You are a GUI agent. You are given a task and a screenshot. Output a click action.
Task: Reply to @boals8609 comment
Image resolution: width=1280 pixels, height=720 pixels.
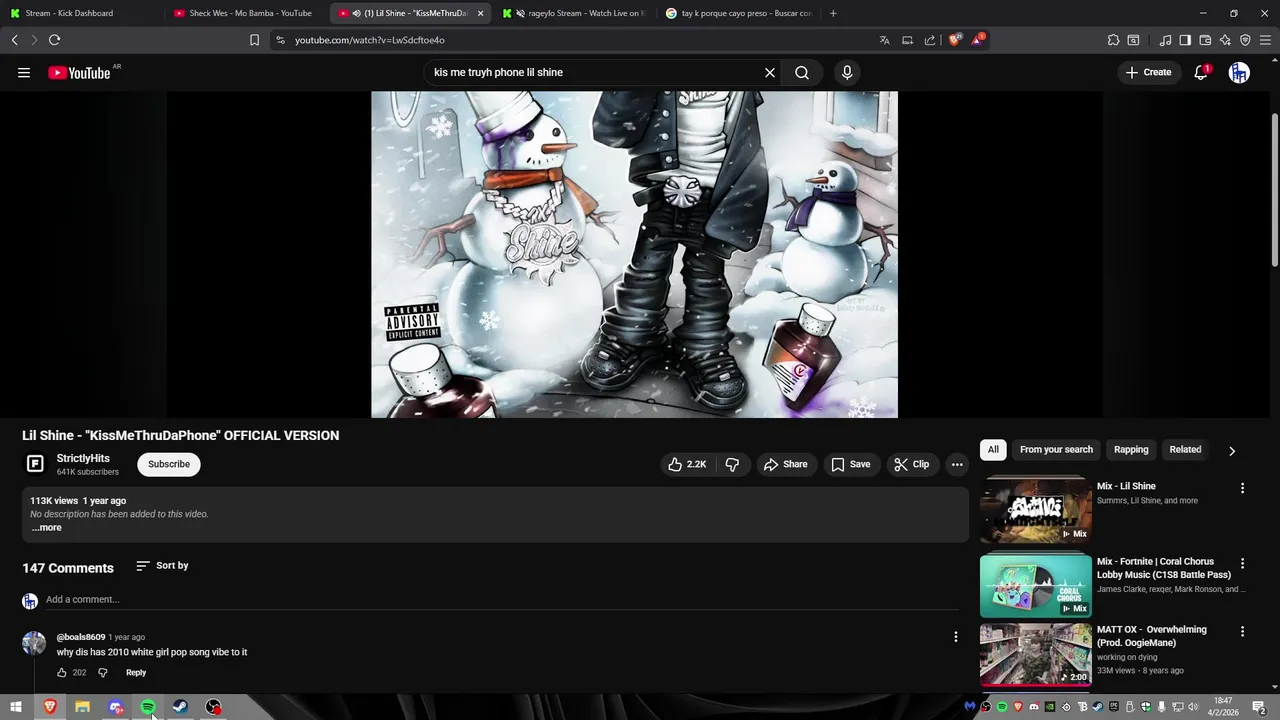136,673
